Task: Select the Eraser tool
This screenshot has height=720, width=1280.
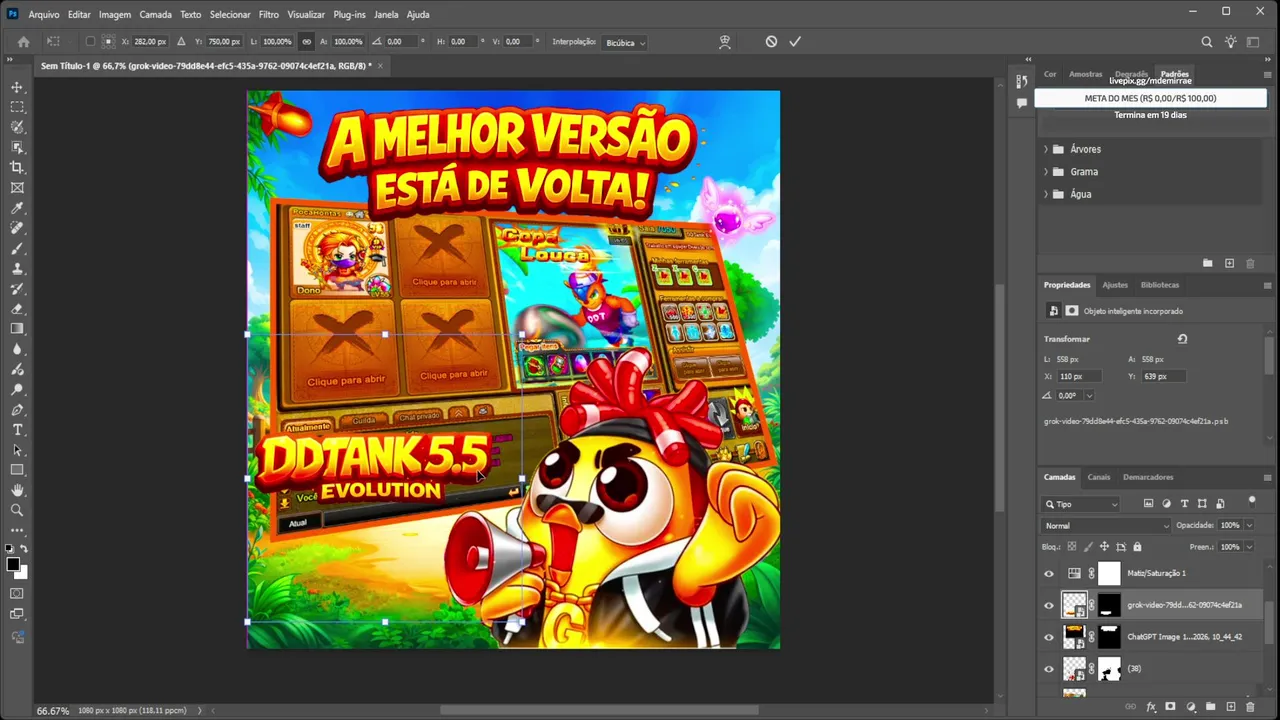Action: point(17,309)
